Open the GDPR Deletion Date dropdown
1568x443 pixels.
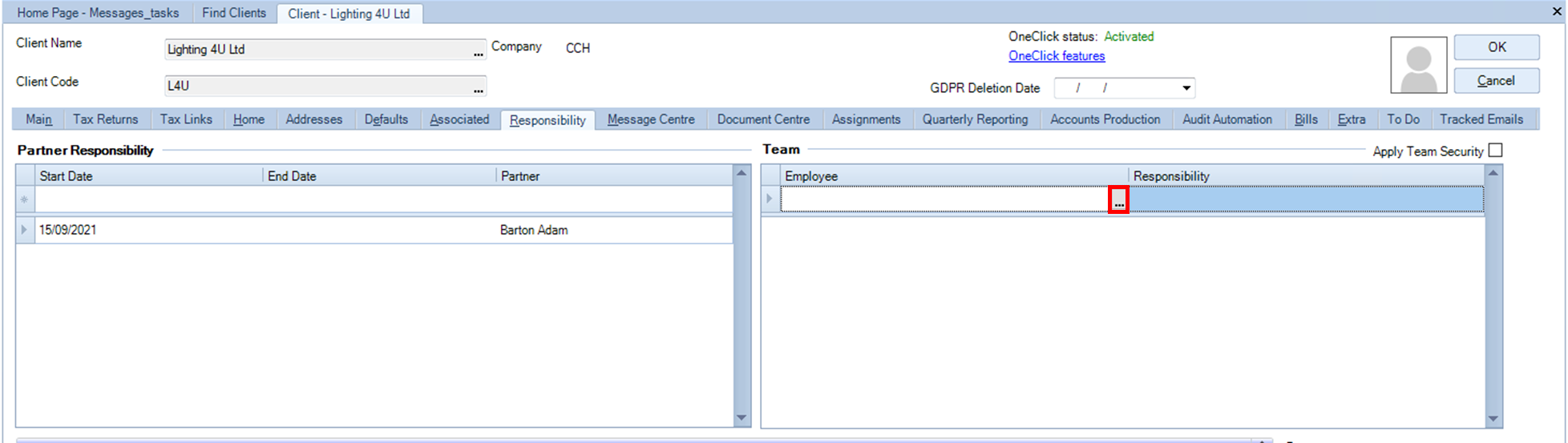coord(1186,88)
